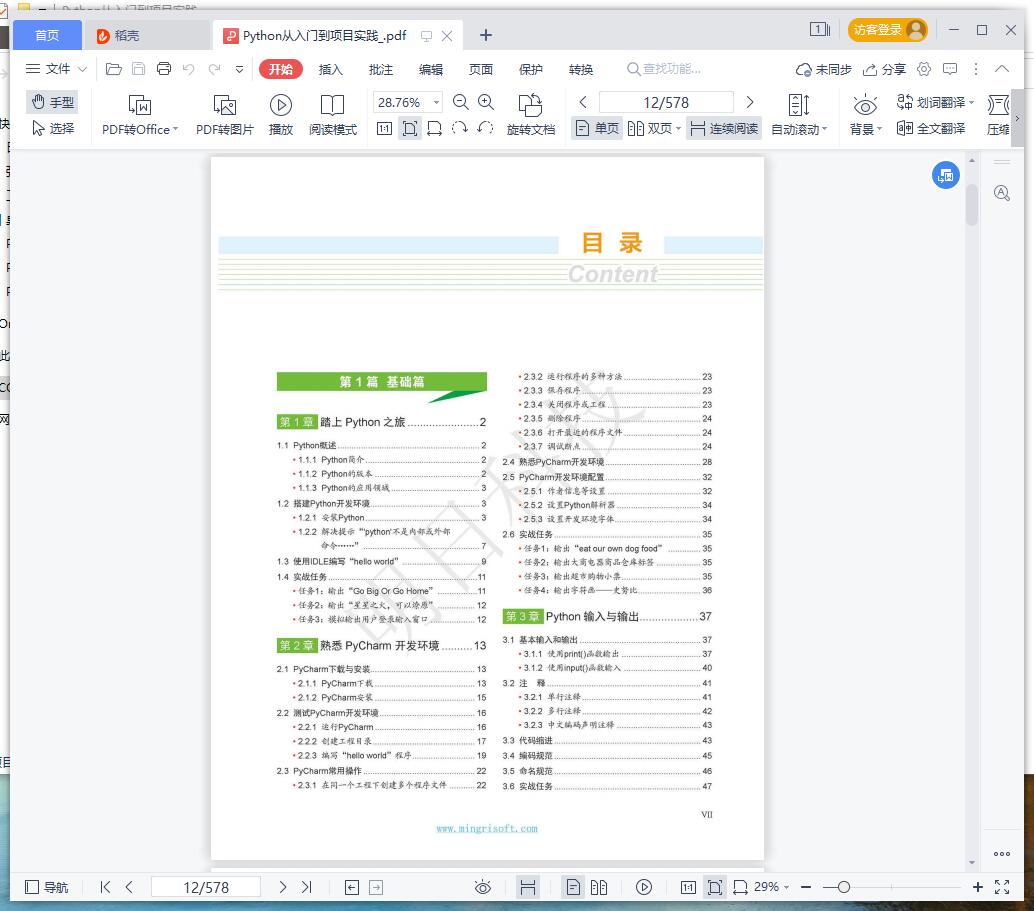Open the 29% zoom dropdown in status bar
The height and width of the screenshot is (911, 1034).
click(771, 887)
